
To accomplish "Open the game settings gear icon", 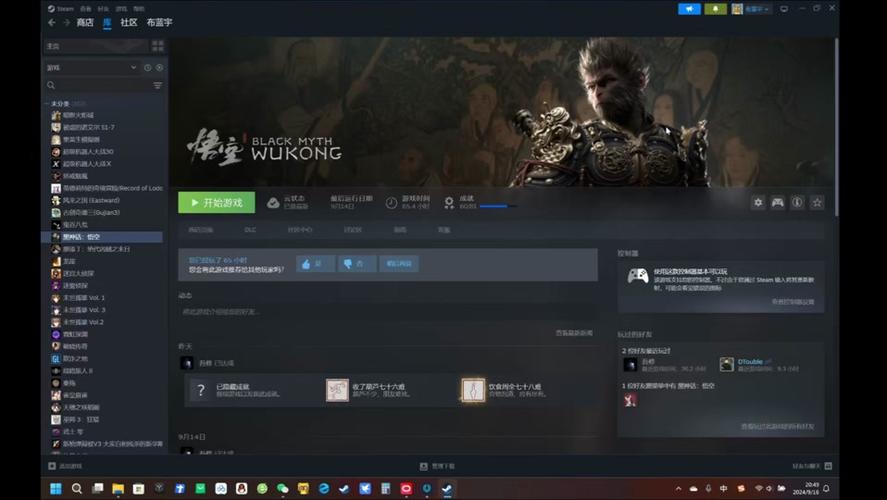I will (x=758, y=202).
